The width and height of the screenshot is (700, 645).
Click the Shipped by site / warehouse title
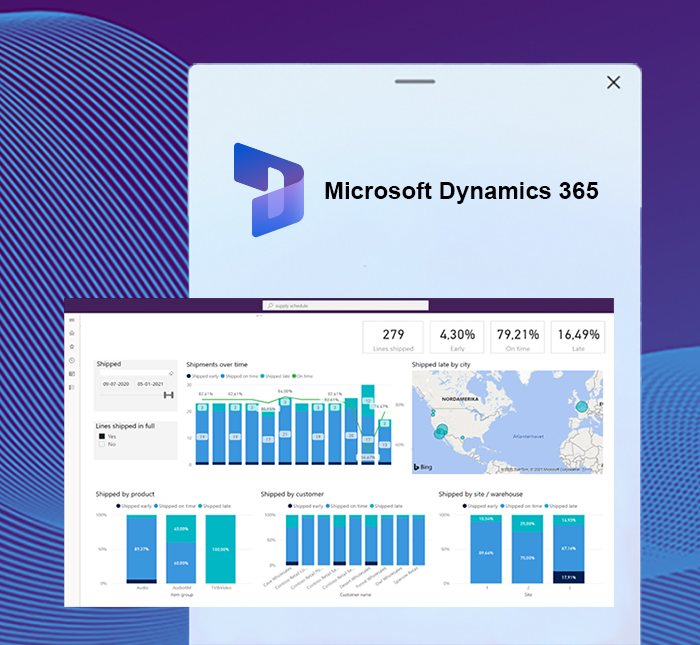point(480,494)
